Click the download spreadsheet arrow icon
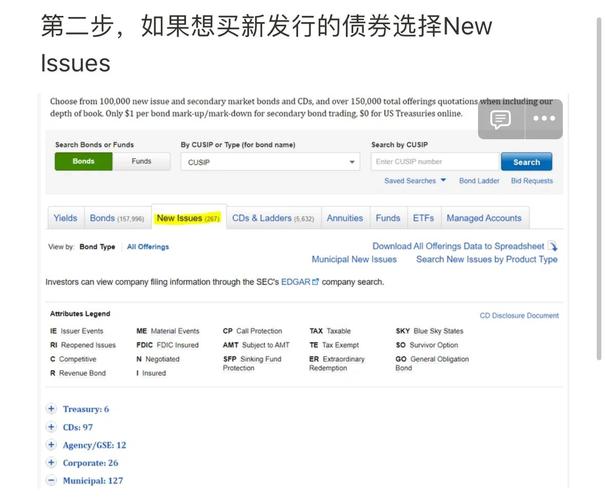This screenshot has width=606, height=500. [553, 246]
